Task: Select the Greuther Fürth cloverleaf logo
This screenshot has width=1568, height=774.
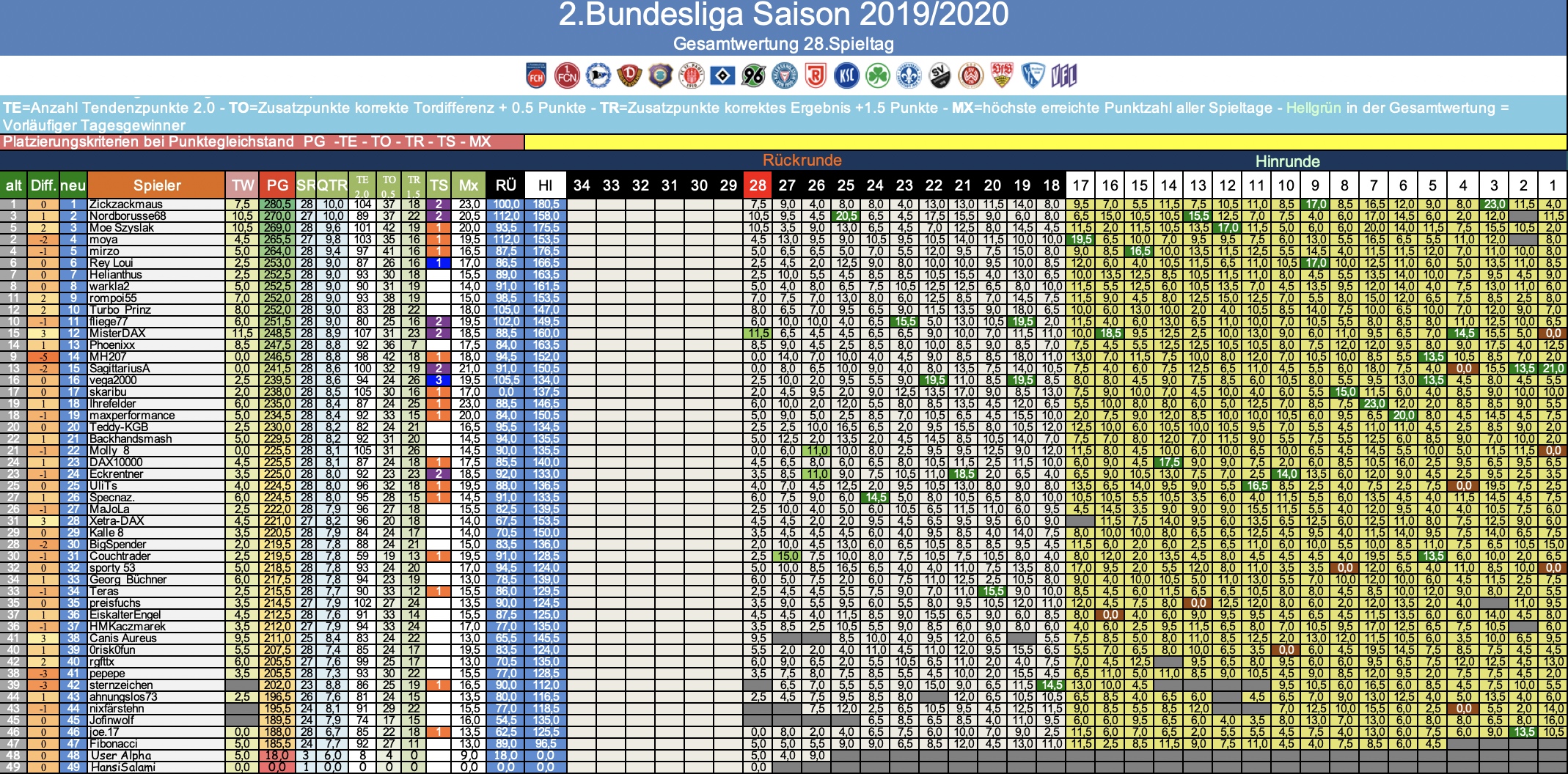Action: 878,75
